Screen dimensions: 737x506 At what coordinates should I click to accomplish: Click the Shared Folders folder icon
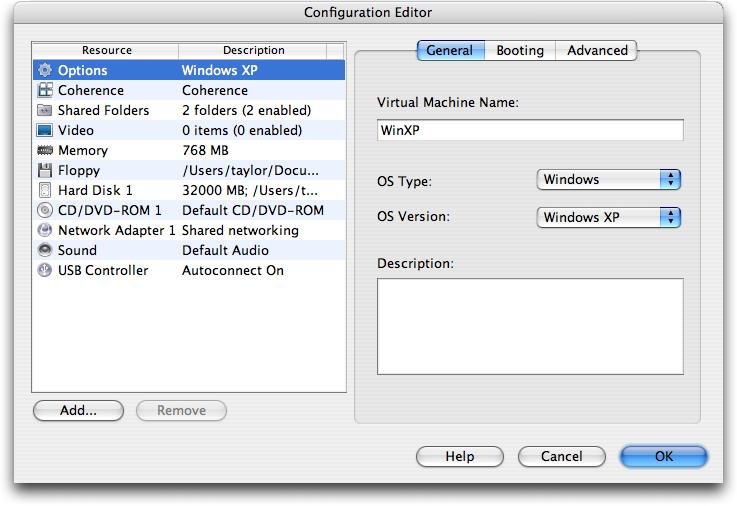click(x=45, y=110)
